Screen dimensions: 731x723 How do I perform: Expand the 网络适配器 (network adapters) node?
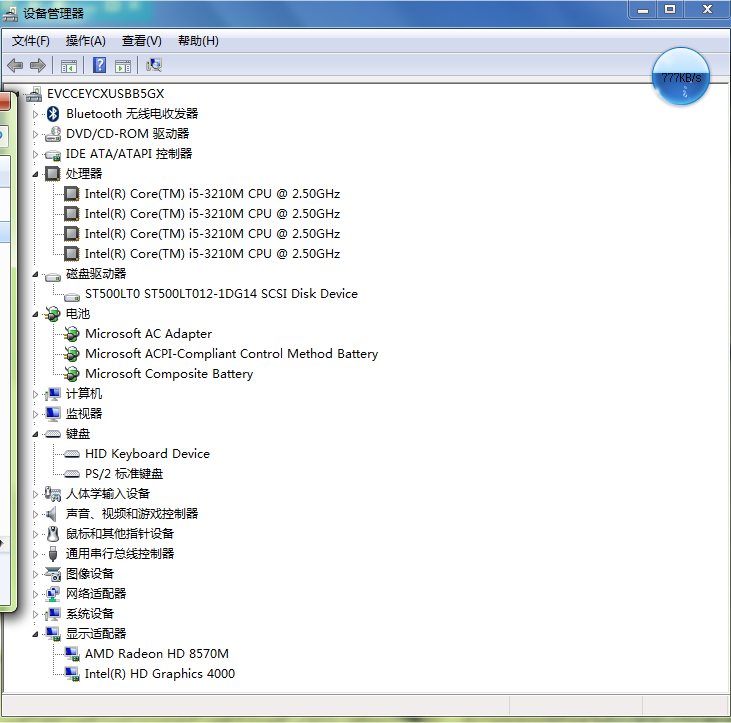pyautogui.click(x=36, y=594)
